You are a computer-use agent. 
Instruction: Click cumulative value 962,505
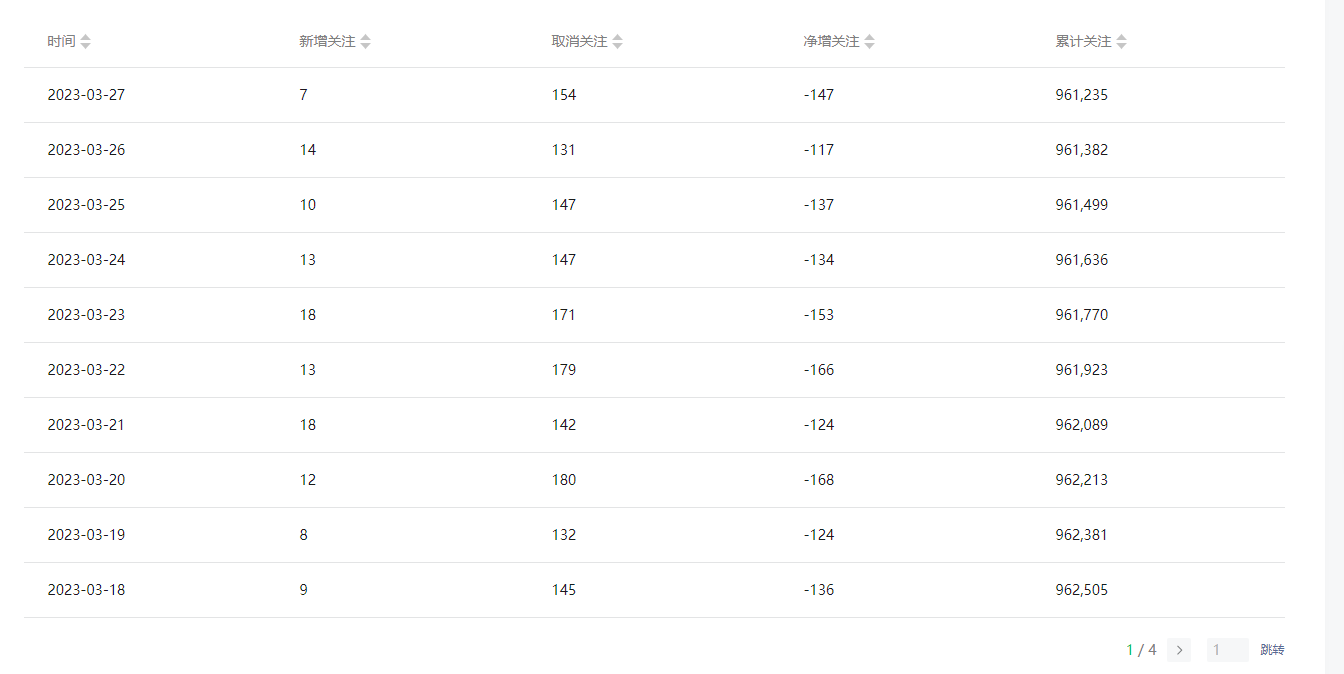pyautogui.click(x=1081, y=590)
